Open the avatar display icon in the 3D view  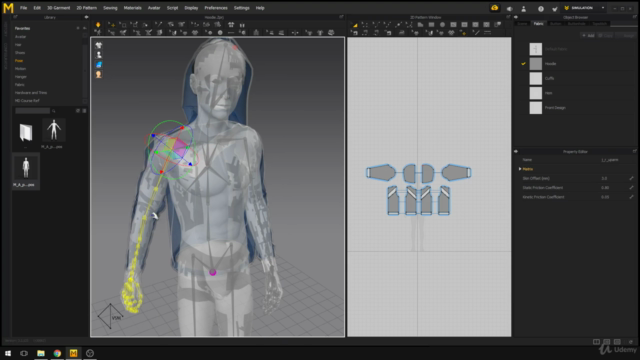click(98, 55)
